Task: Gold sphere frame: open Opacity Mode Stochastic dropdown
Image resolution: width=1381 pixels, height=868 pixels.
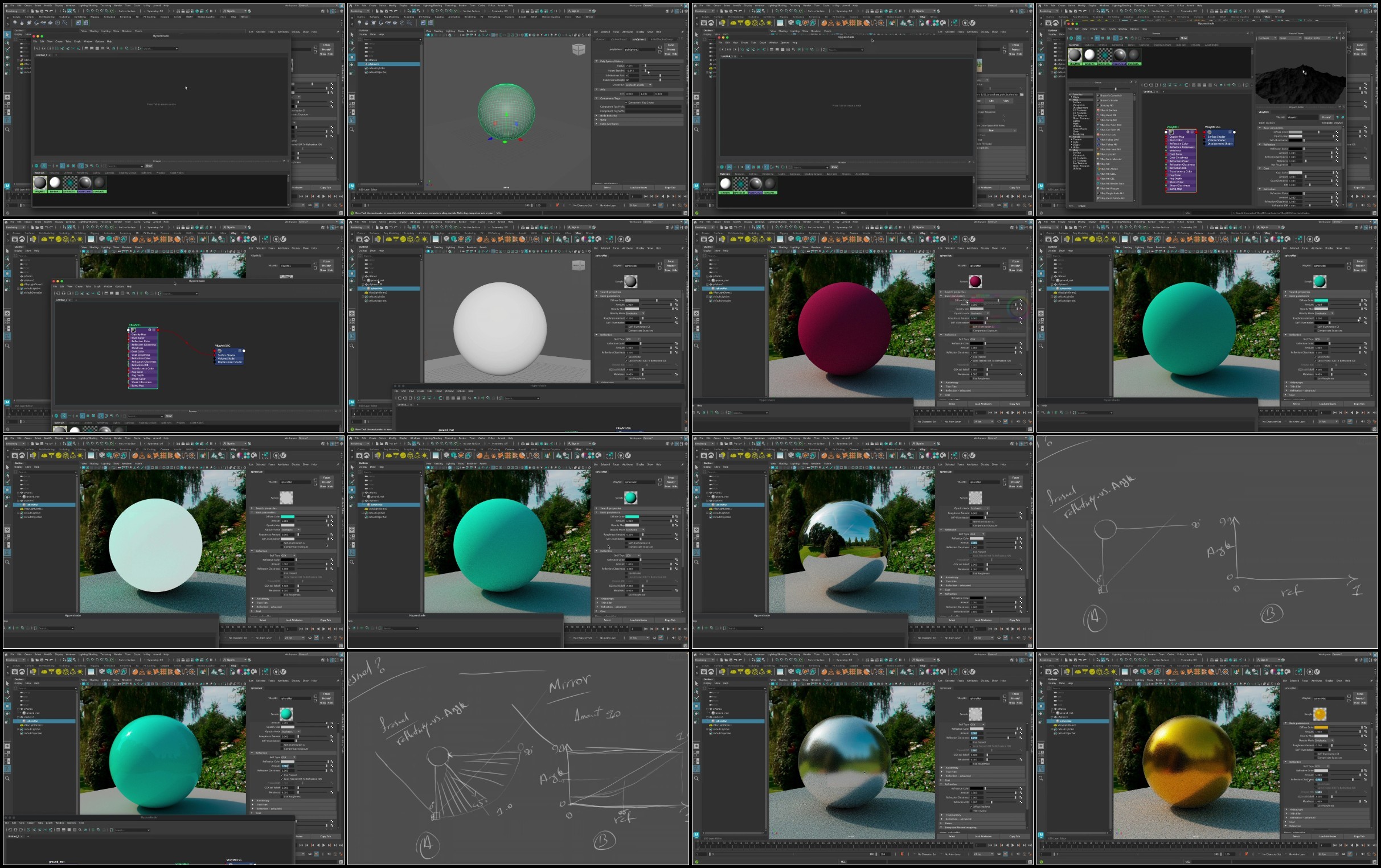Action: [1324, 741]
